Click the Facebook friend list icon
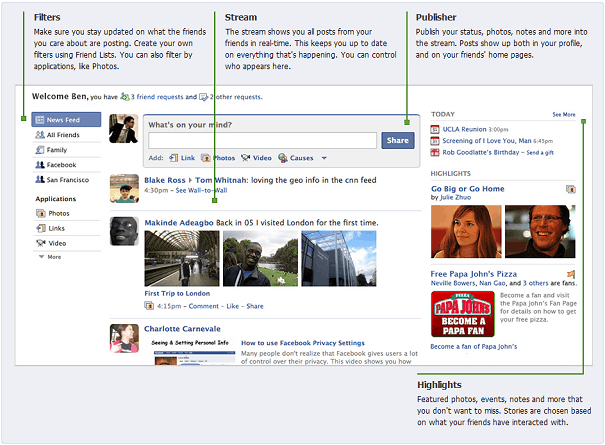The height and width of the screenshot is (445, 605). coord(40,165)
